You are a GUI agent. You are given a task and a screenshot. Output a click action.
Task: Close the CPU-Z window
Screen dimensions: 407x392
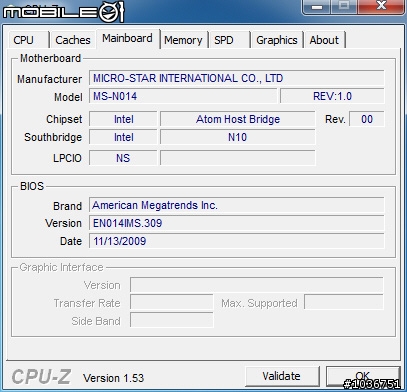[381, 7]
